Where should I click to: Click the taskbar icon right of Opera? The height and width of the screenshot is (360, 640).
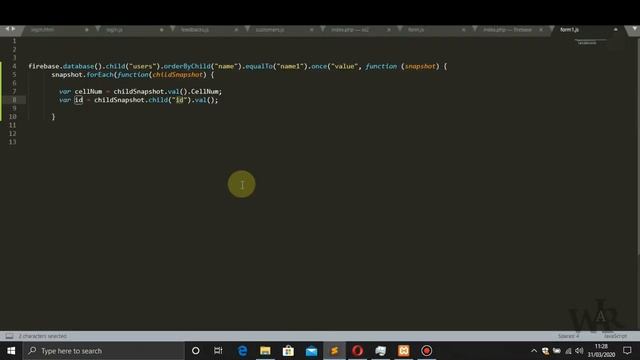click(x=380, y=351)
